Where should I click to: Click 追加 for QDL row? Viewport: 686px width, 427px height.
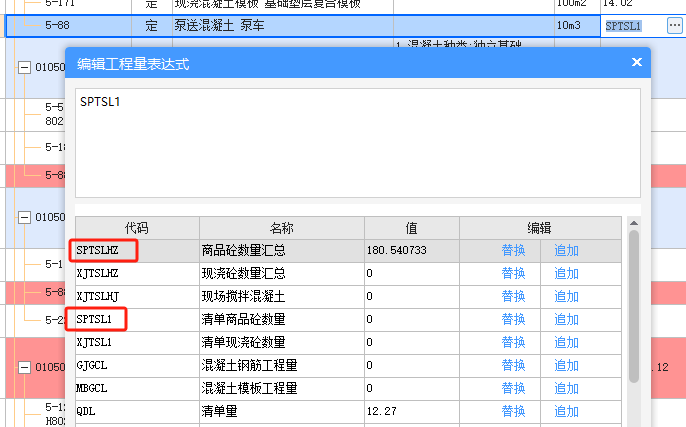(566, 411)
